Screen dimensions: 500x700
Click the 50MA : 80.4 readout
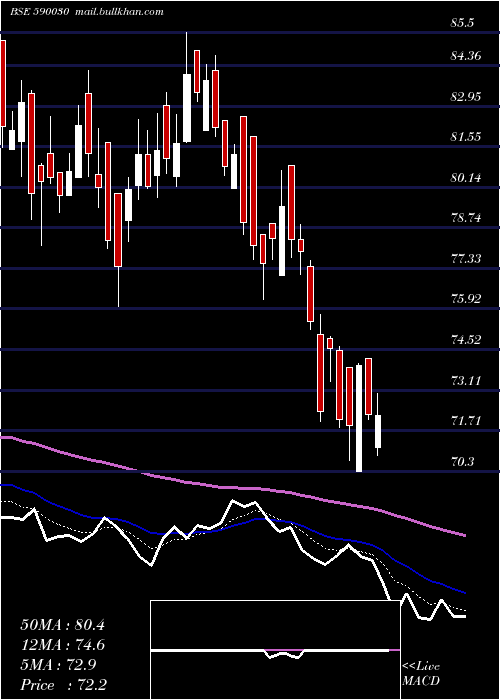(62, 625)
